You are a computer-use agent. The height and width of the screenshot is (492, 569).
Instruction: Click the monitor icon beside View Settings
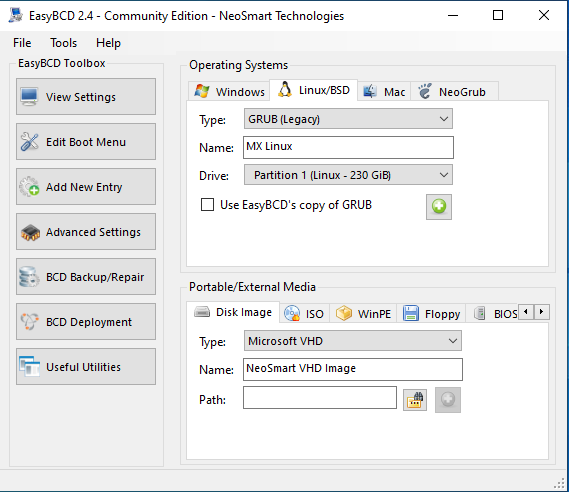(29, 97)
